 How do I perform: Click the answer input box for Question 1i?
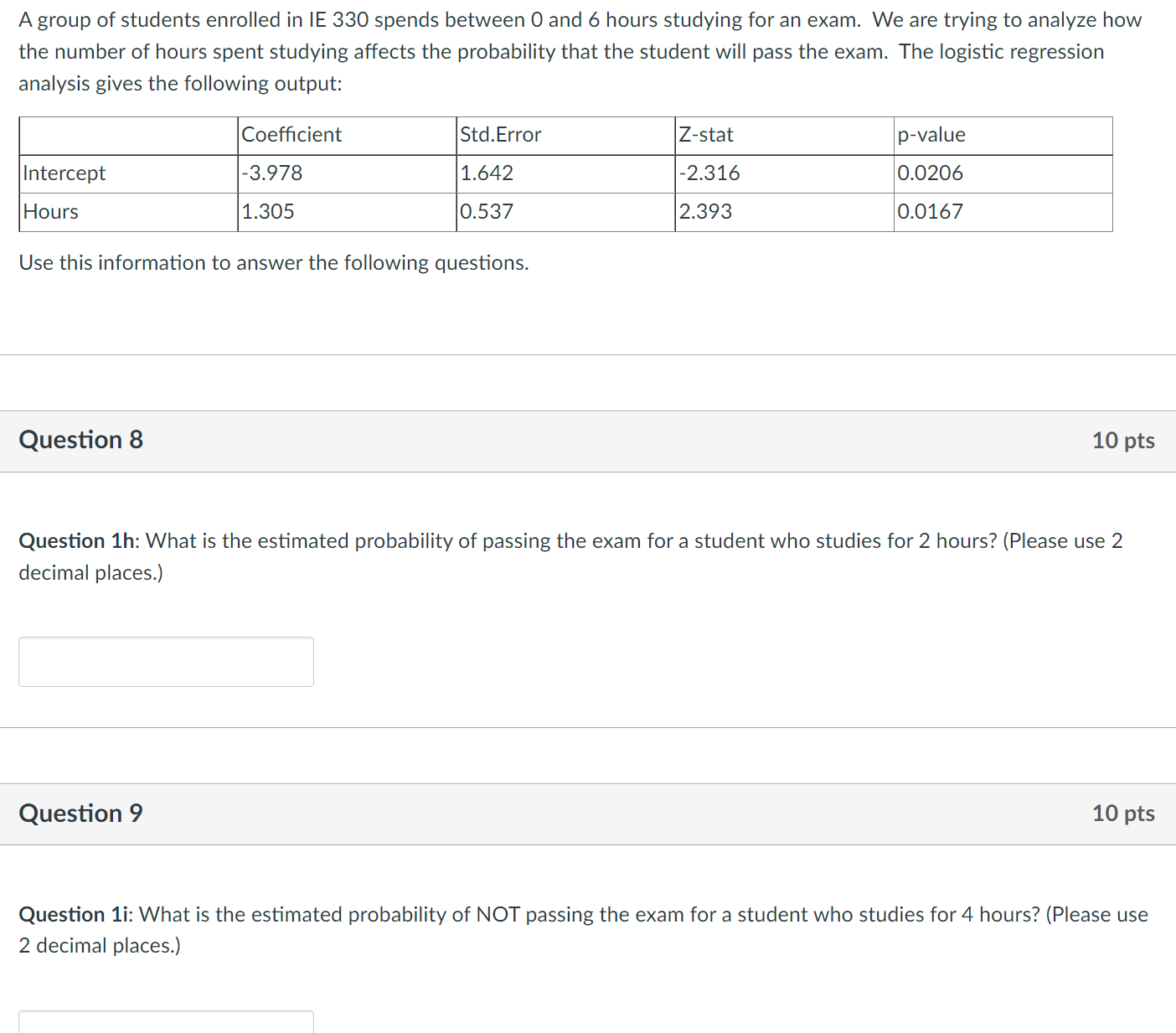tap(165, 1024)
